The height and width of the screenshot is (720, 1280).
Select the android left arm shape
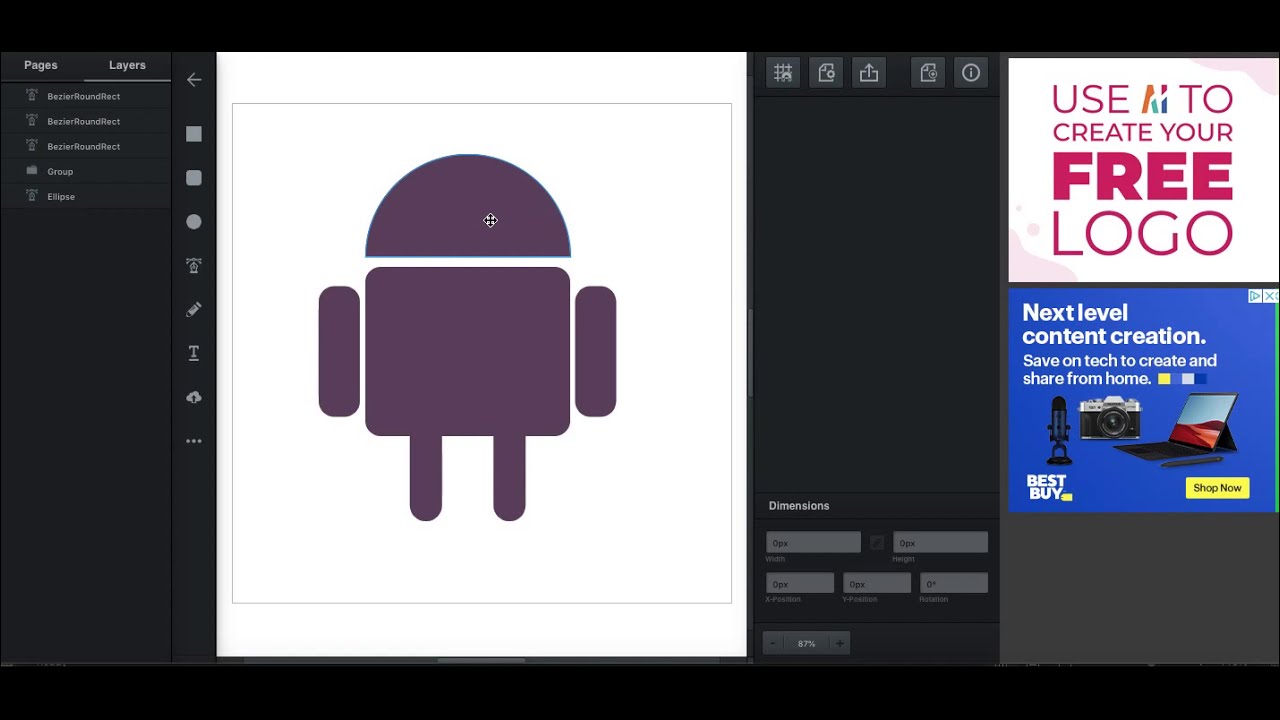[339, 351]
